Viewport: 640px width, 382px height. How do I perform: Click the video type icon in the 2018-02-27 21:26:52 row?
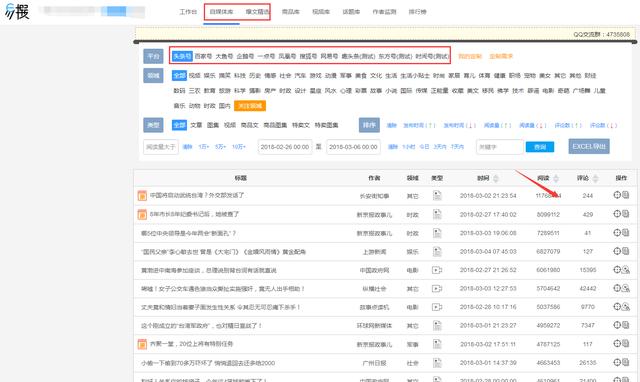(x=437, y=270)
